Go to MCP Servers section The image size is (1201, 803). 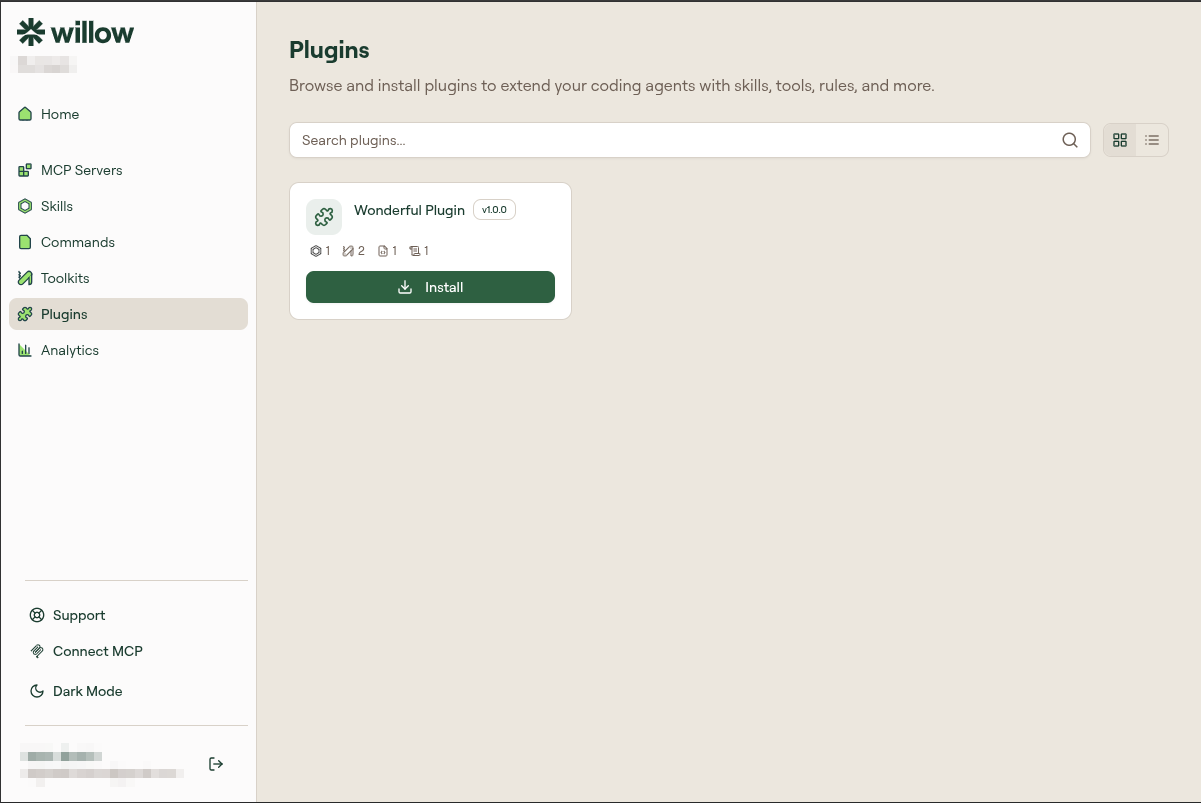(128, 170)
